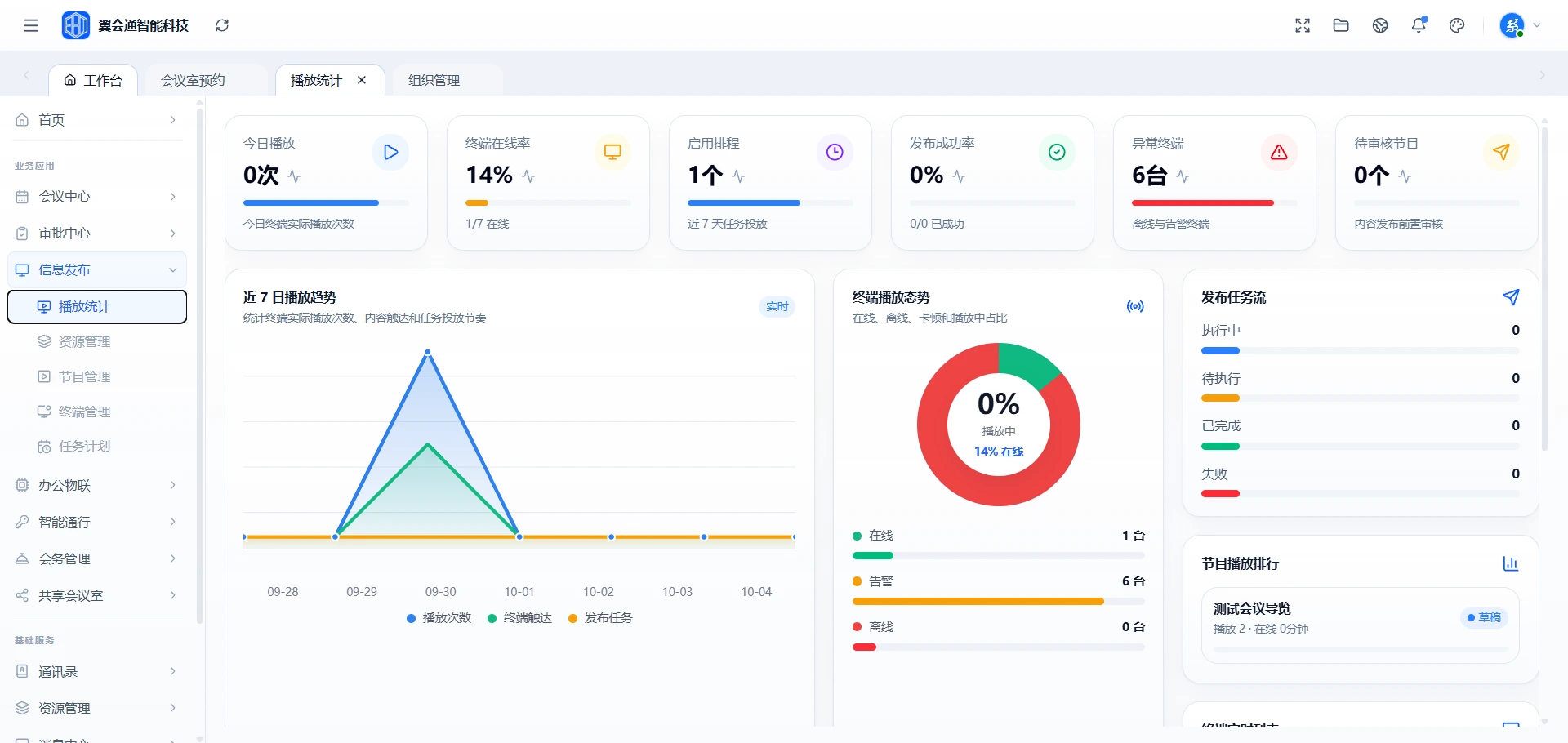Enter fullscreen mode via the expand icon

pyautogui.click(x=1303, y=25)
